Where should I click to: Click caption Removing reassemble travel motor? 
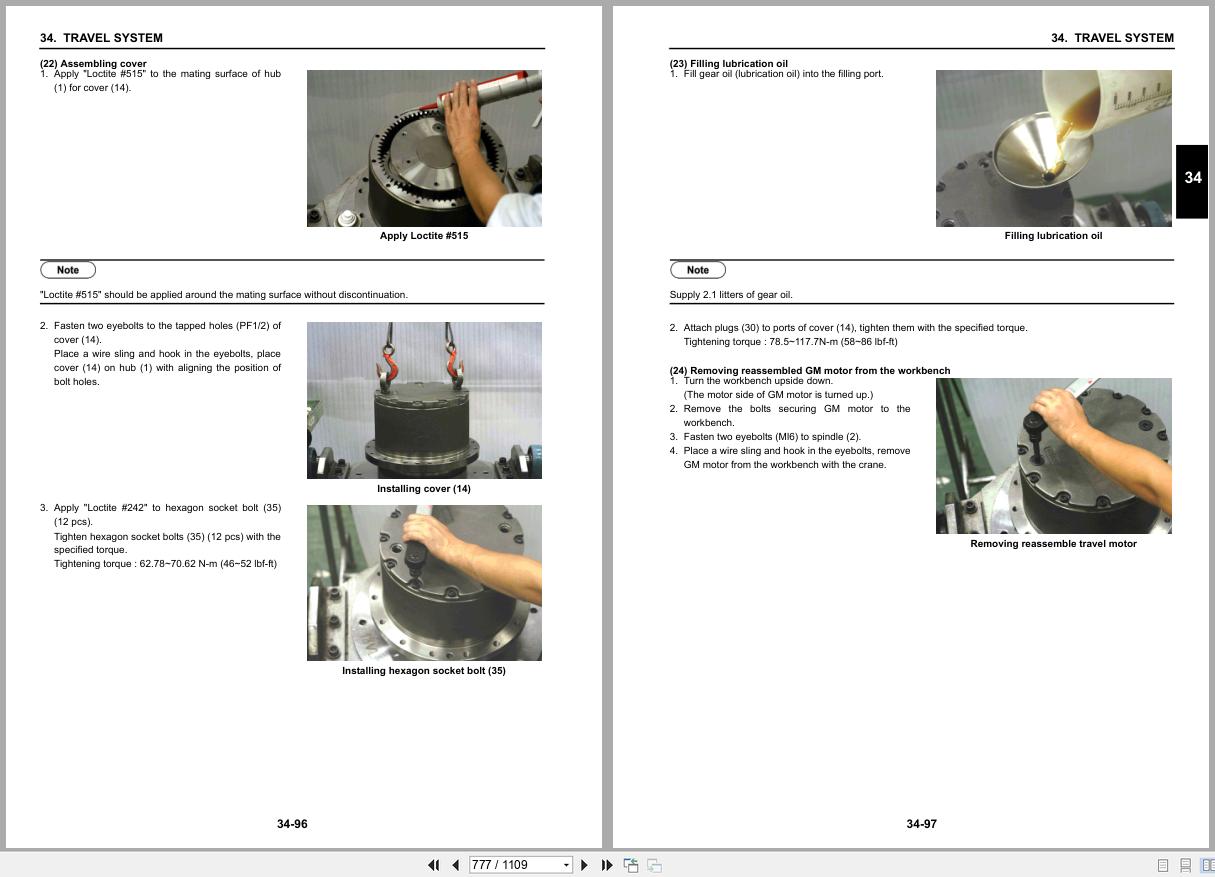(x=1054, y=544)
